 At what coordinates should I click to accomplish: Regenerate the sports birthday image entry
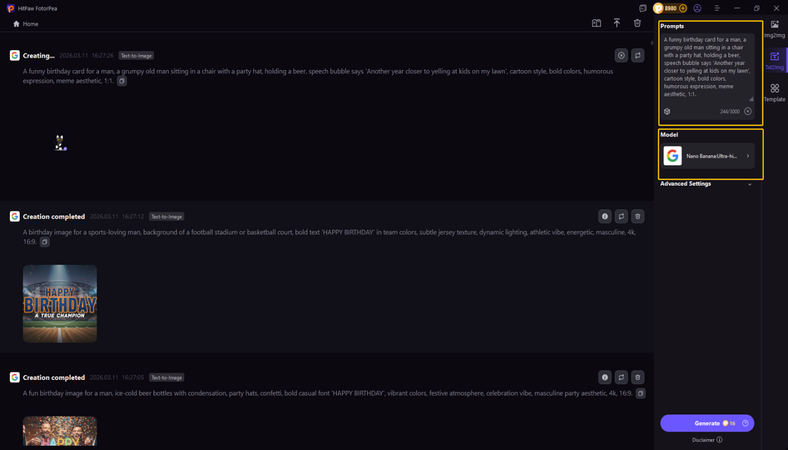click(x=621, y=216)
